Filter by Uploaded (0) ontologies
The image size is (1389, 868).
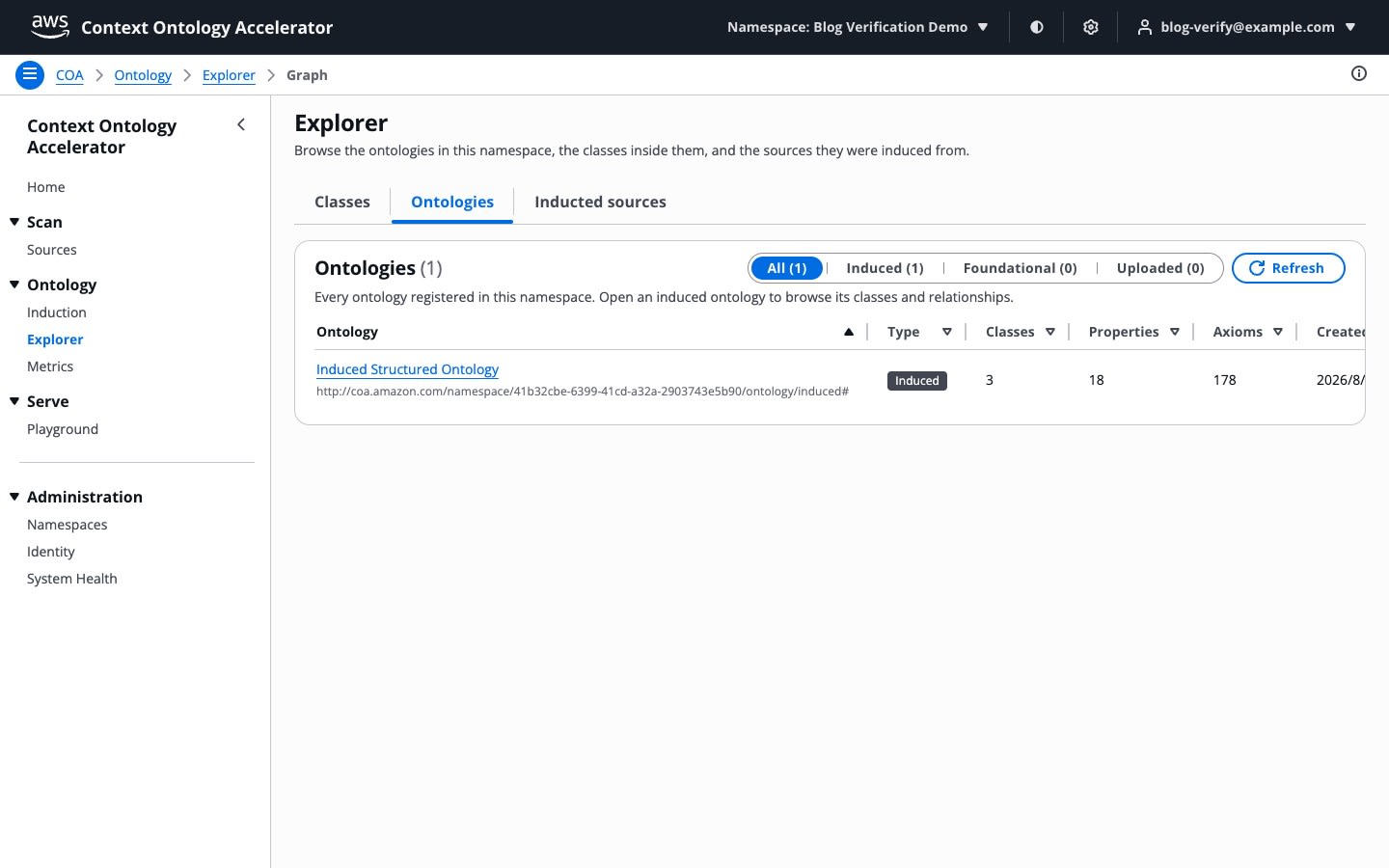pyautogui.click(x=1160, y=268)
